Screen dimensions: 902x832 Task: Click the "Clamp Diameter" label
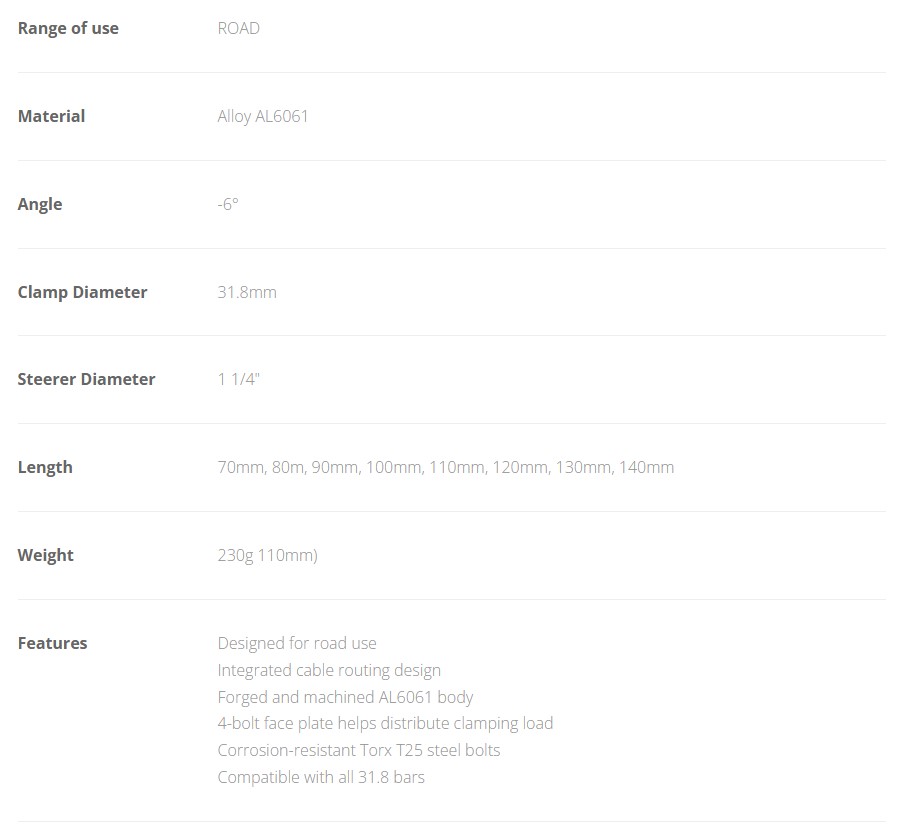coord(82,292)
